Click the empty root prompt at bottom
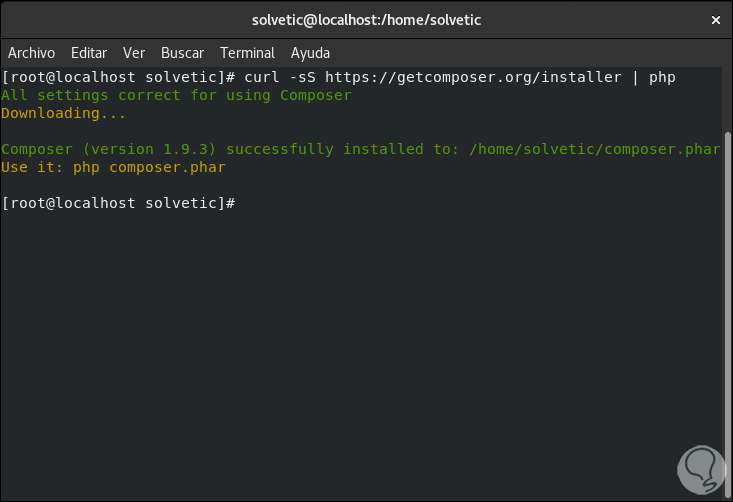Screen dimensions: 733x502 [118, 203]
